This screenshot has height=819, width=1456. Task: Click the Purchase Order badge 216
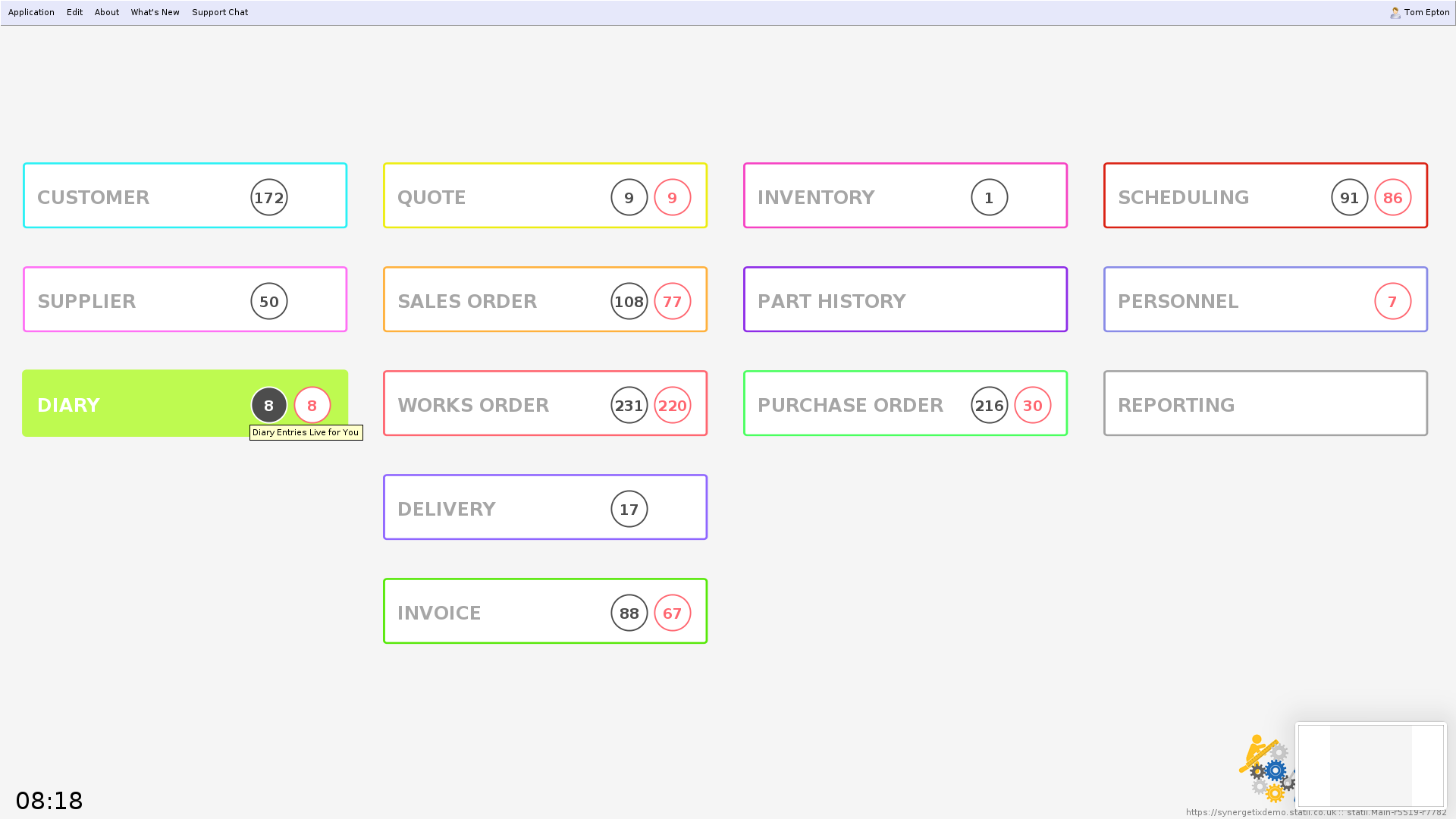[989, 406]
